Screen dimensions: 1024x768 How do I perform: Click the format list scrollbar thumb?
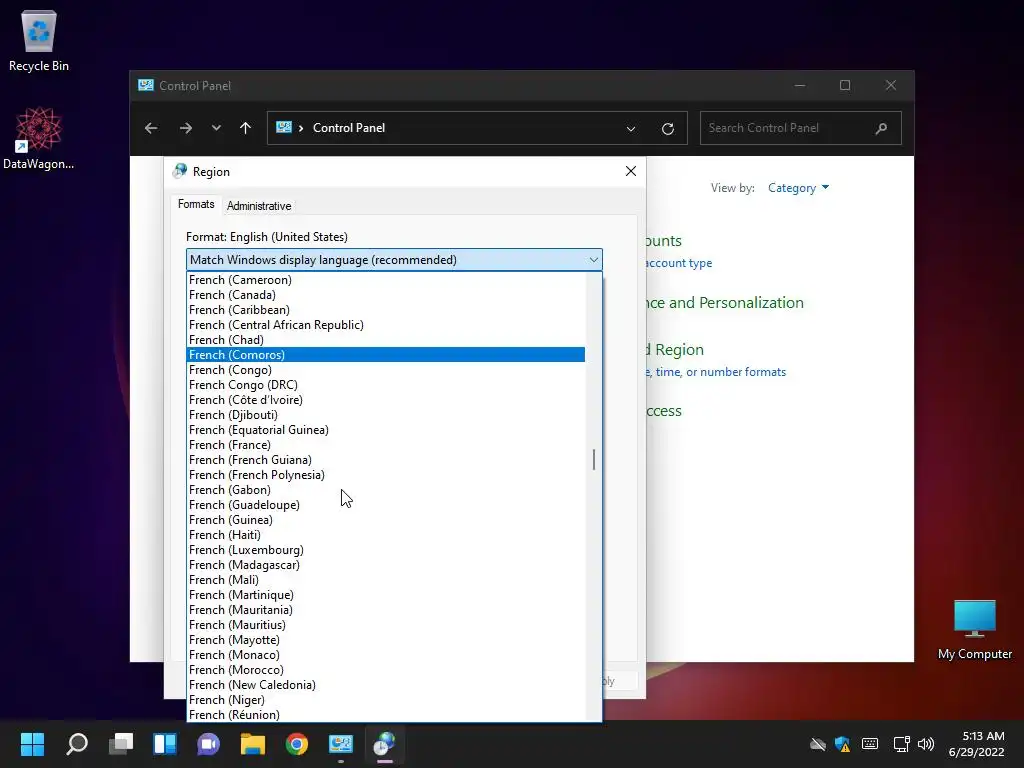(594, 459)
